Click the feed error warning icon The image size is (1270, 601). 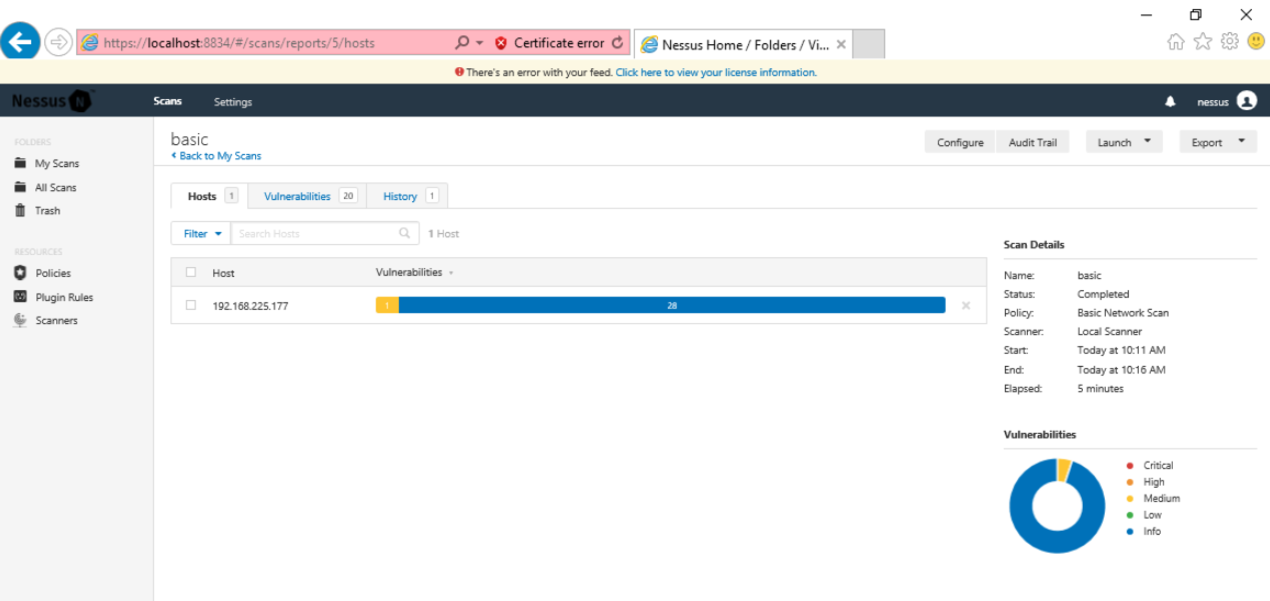point(459,72)
